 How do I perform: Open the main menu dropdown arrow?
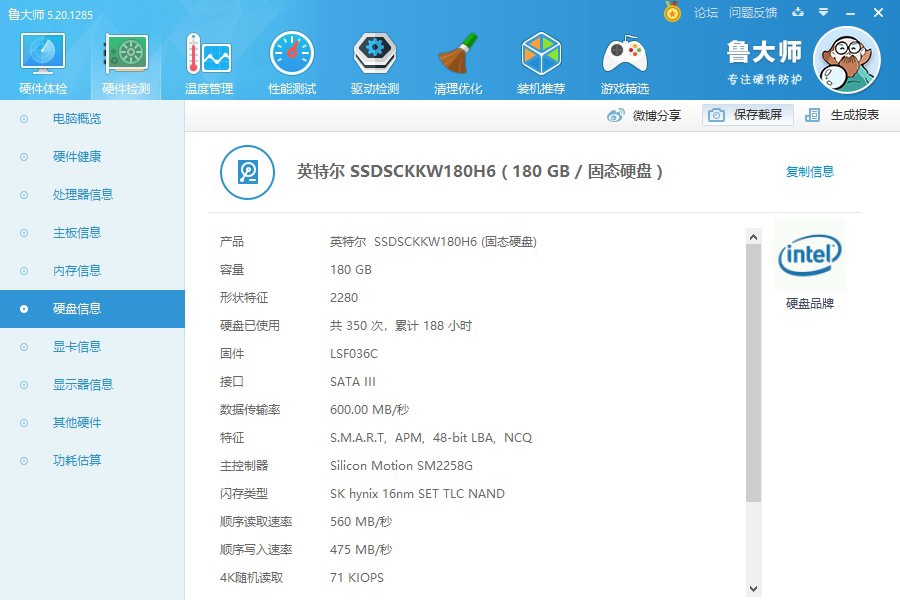[x=822, y=13]
